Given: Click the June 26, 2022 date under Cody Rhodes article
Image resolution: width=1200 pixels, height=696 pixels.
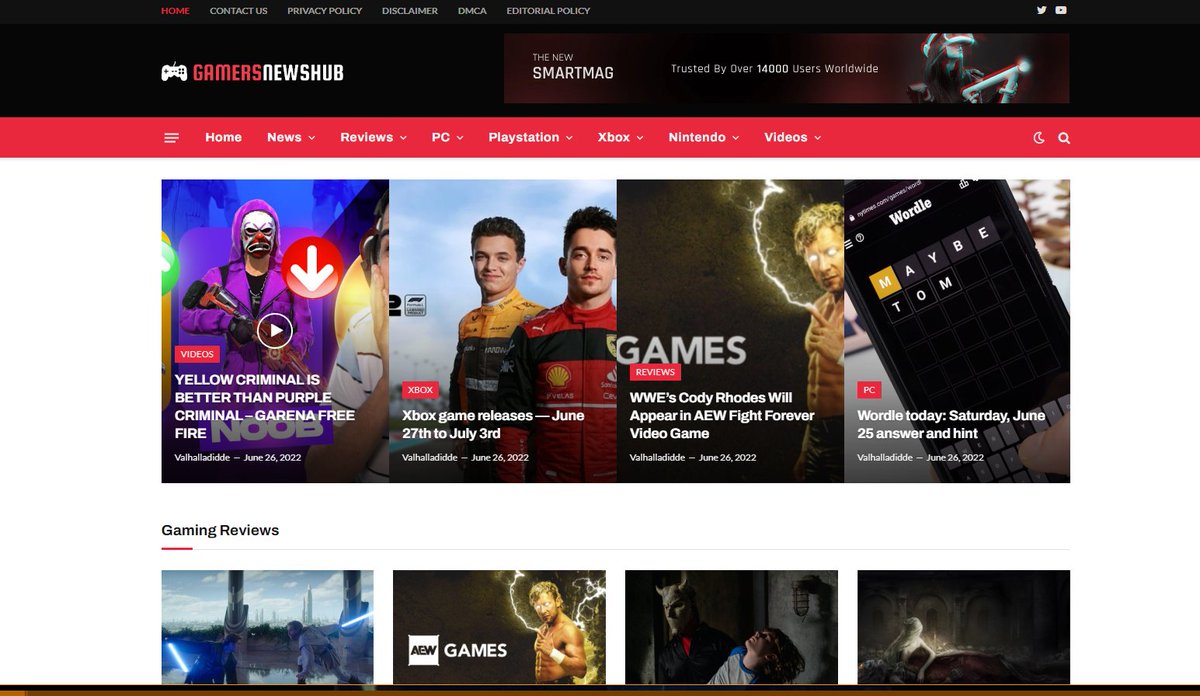Looking at the screenshot, I should point(727,457).
